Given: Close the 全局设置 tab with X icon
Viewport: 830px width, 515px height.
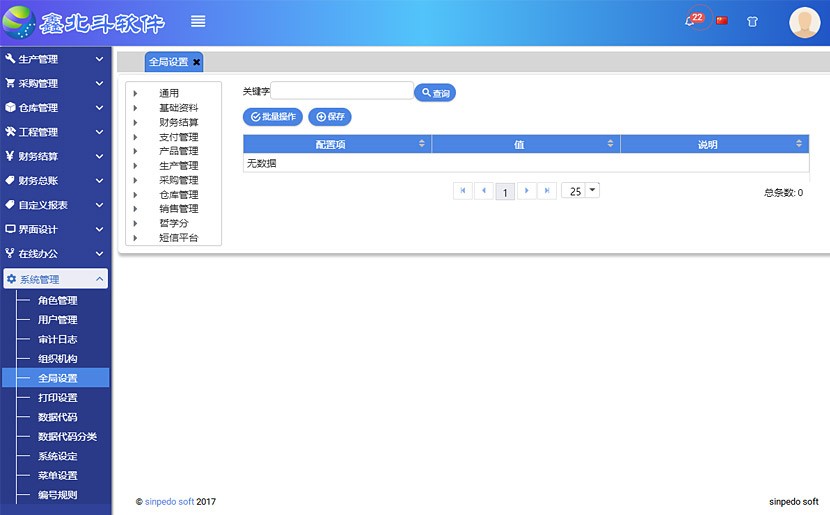Looking at the screenshot, I should click(197, 62).
